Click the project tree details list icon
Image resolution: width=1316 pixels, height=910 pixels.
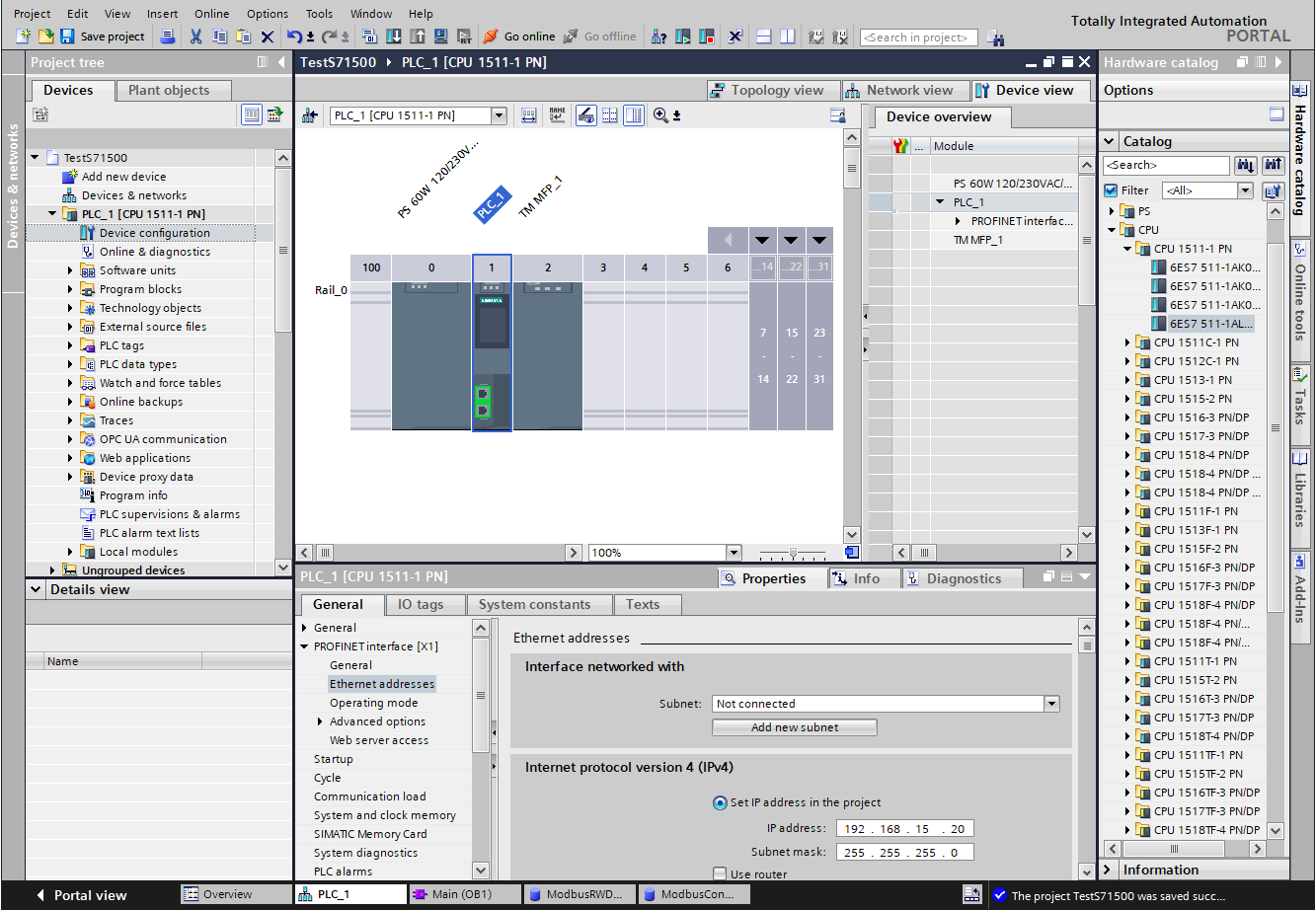coord(252,115)
